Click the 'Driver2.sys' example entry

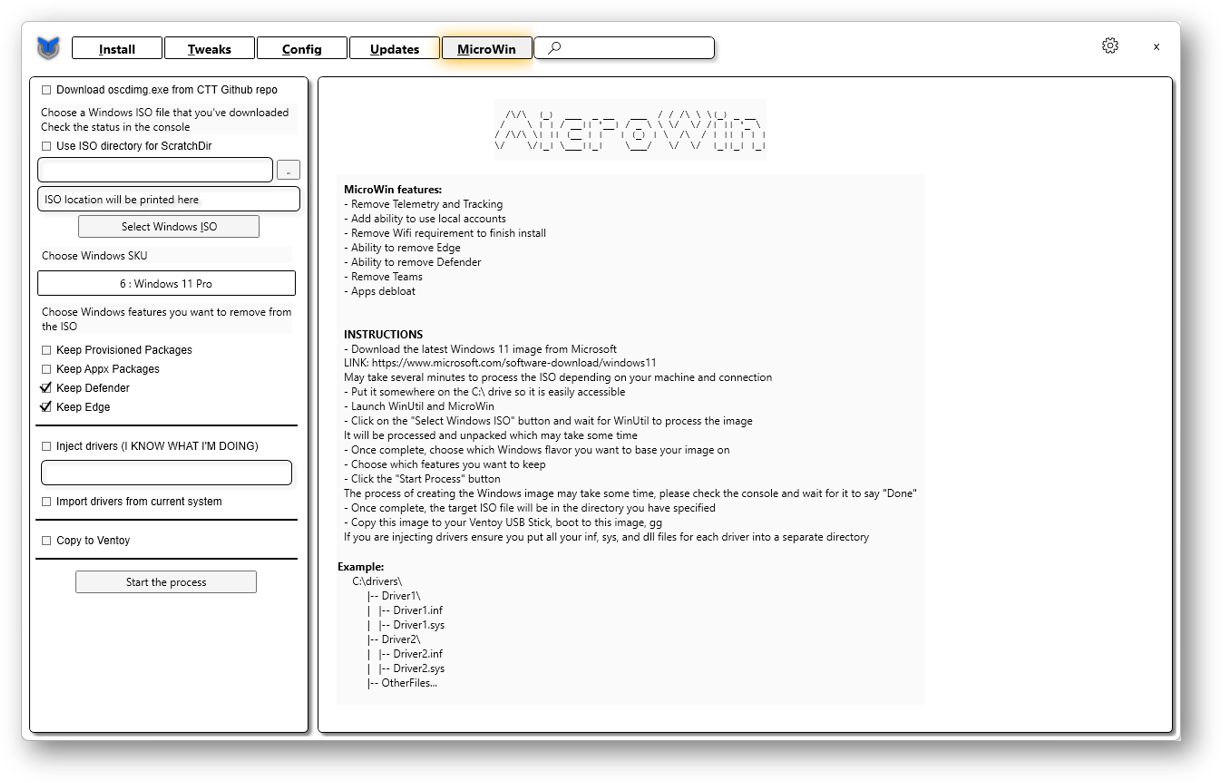(419, 668)
